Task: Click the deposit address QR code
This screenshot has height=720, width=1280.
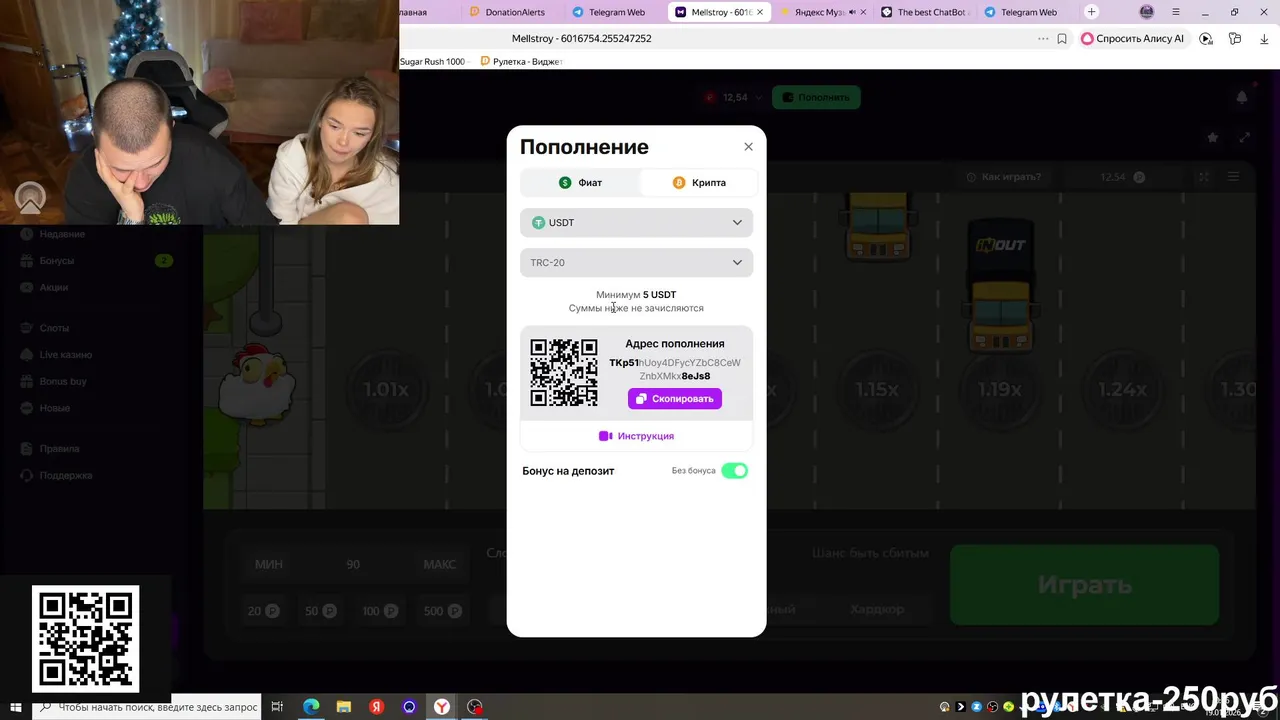Action: tap(564, 372)
